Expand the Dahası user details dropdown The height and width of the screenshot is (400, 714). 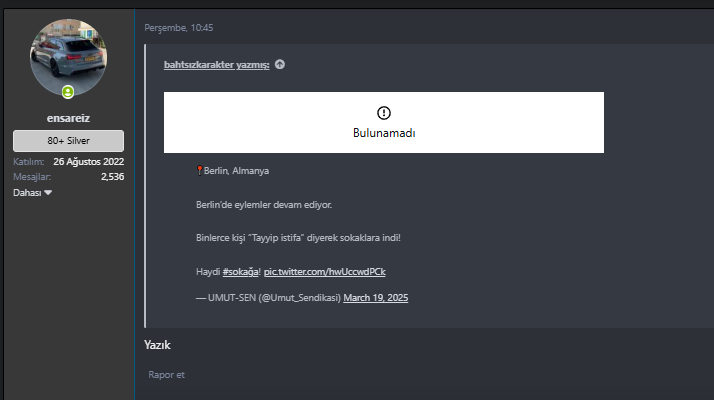[33, 192]
